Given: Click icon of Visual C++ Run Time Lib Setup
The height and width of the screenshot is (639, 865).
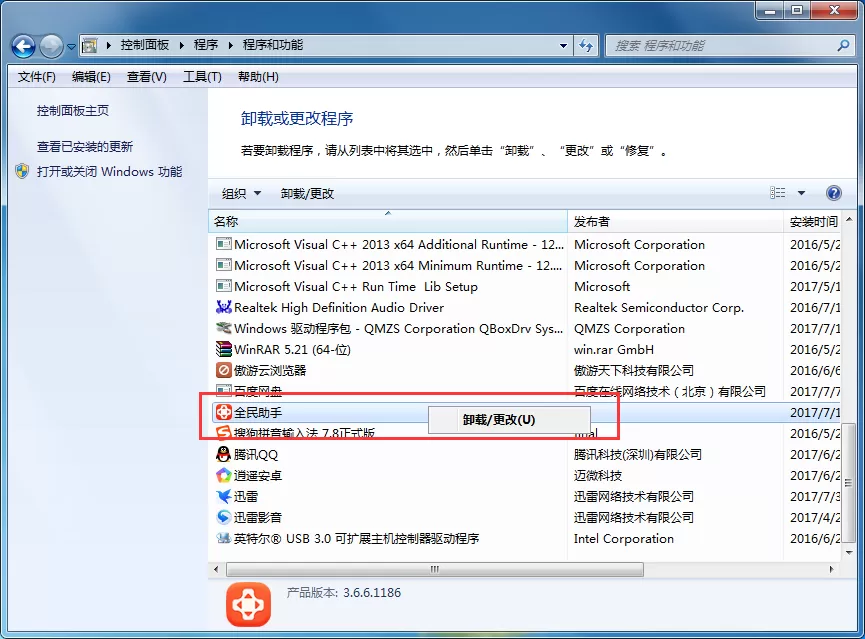Looking at the screenshot, I should pyautogui.click(x=223, y=286).
